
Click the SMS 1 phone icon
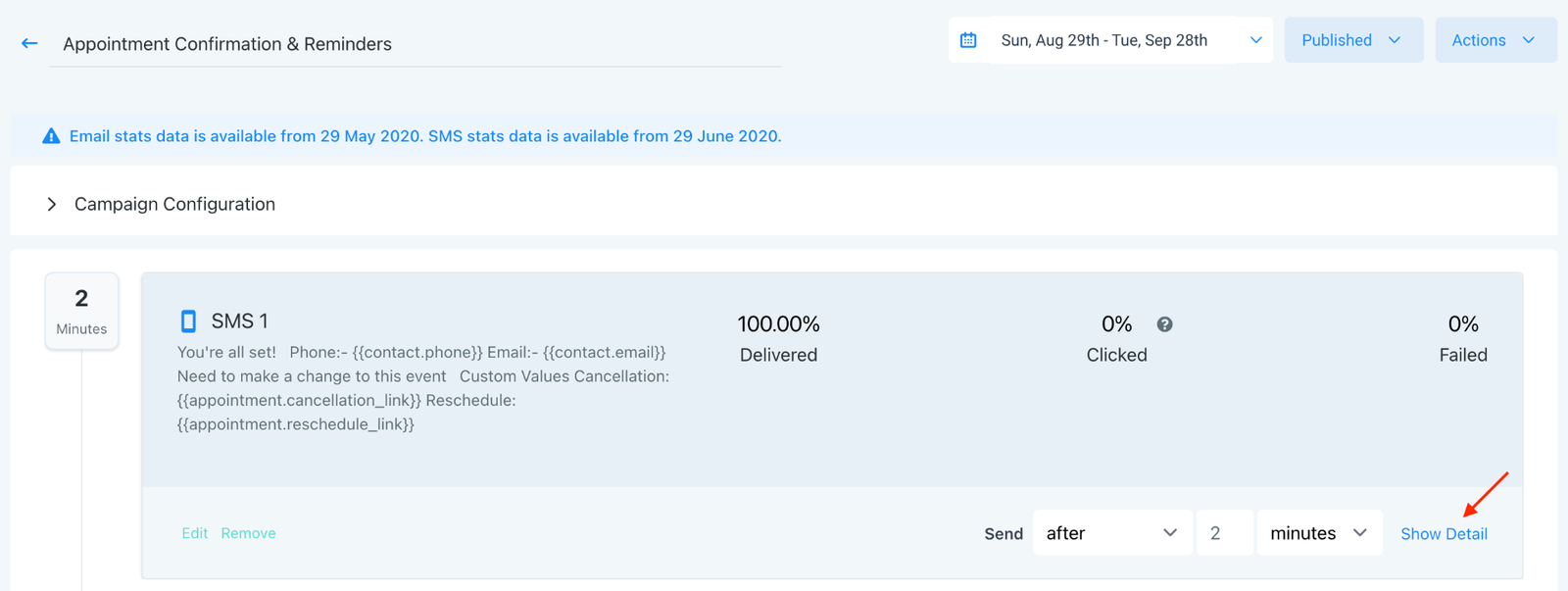tap(188, 321)
